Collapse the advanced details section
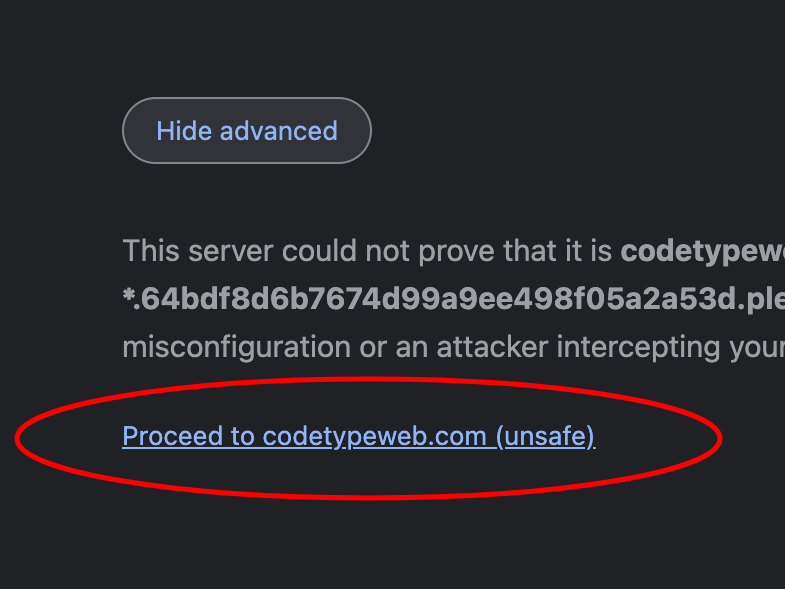 [247, 131]
